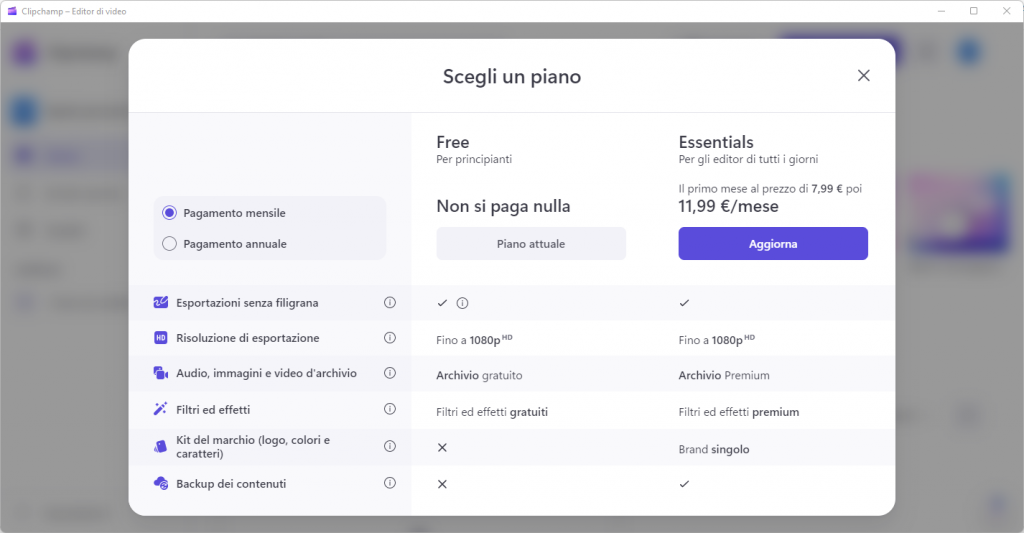Click the Filtri ed effetti magic wand icon
This screenshot has width=1024, height=533.
[x=161, y=409]
